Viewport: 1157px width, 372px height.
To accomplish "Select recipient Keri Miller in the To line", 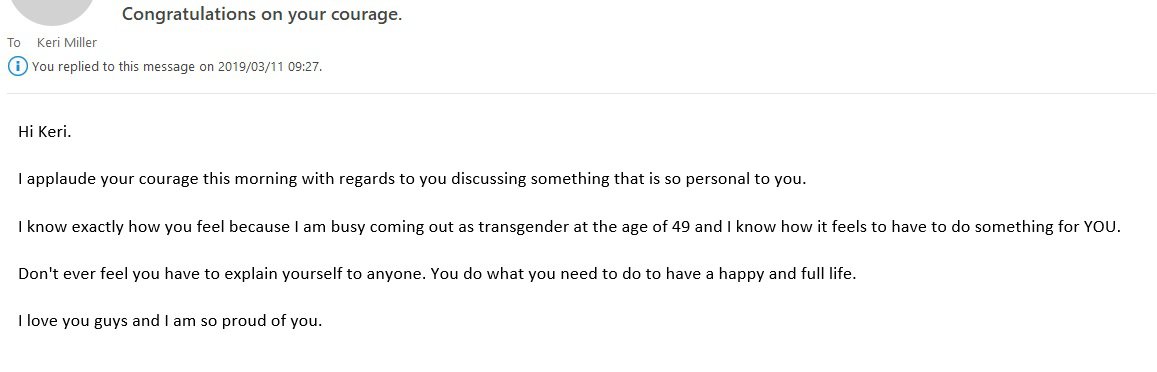I will [x=66, y=43].
